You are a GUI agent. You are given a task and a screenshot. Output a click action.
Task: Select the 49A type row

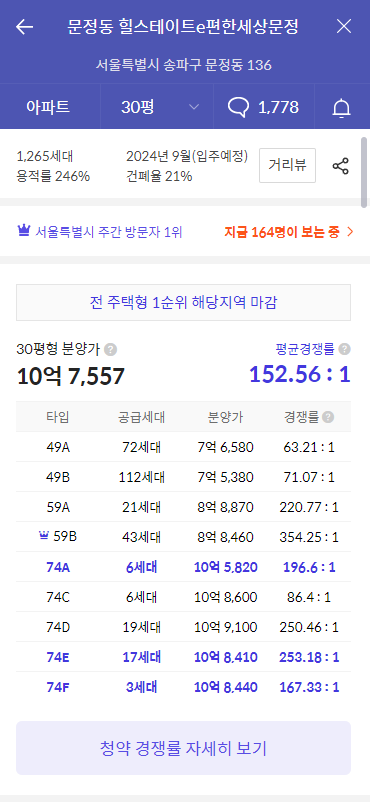pyautogui.click(x=183, y=448)
